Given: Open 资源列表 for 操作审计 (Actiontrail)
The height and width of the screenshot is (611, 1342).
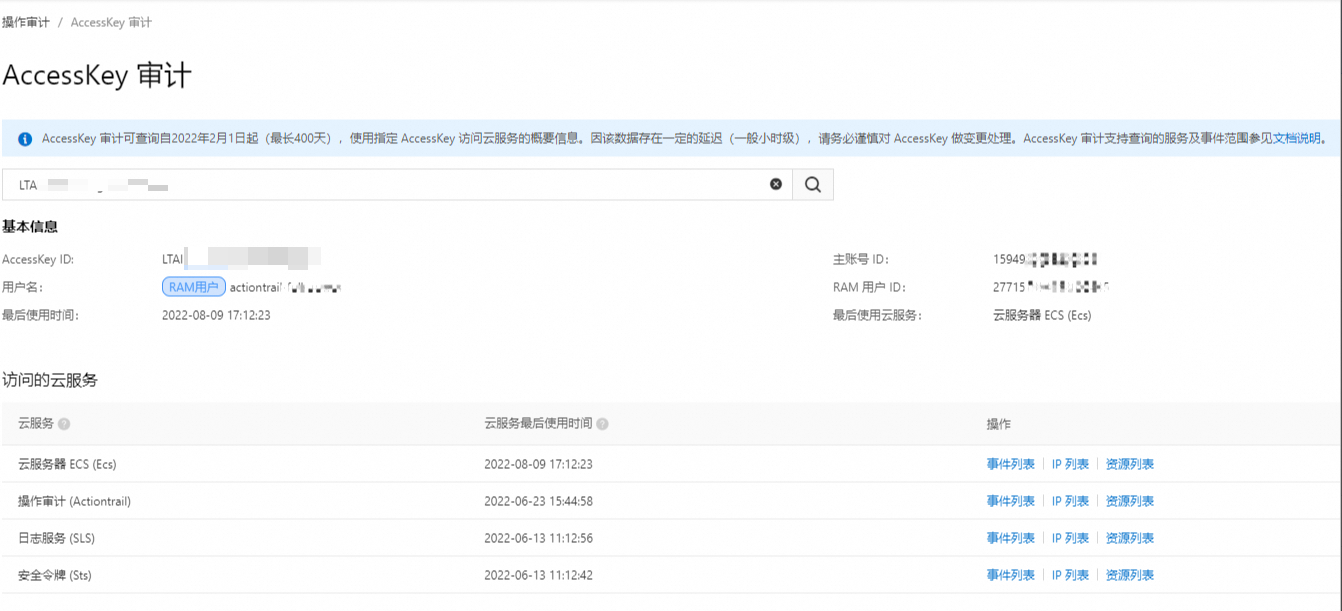Looking at the screenshot, I should 1129,500.
